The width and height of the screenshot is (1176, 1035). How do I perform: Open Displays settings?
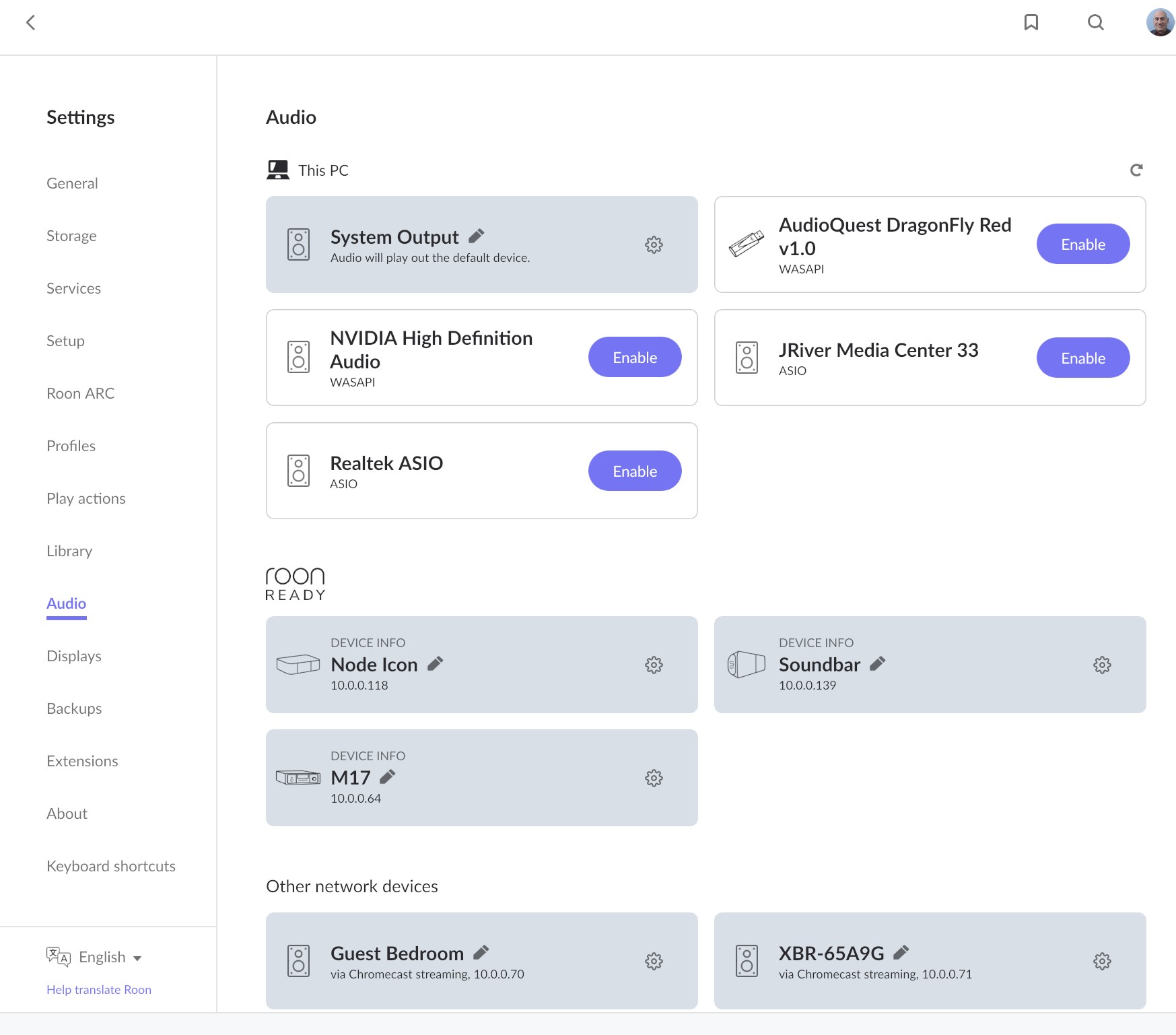click(x=74, y=656)
